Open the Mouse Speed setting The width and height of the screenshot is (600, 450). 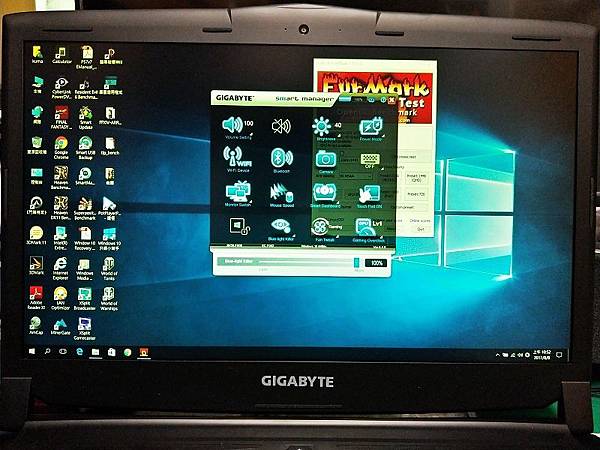pyautogui.click(x=282, y=195)
